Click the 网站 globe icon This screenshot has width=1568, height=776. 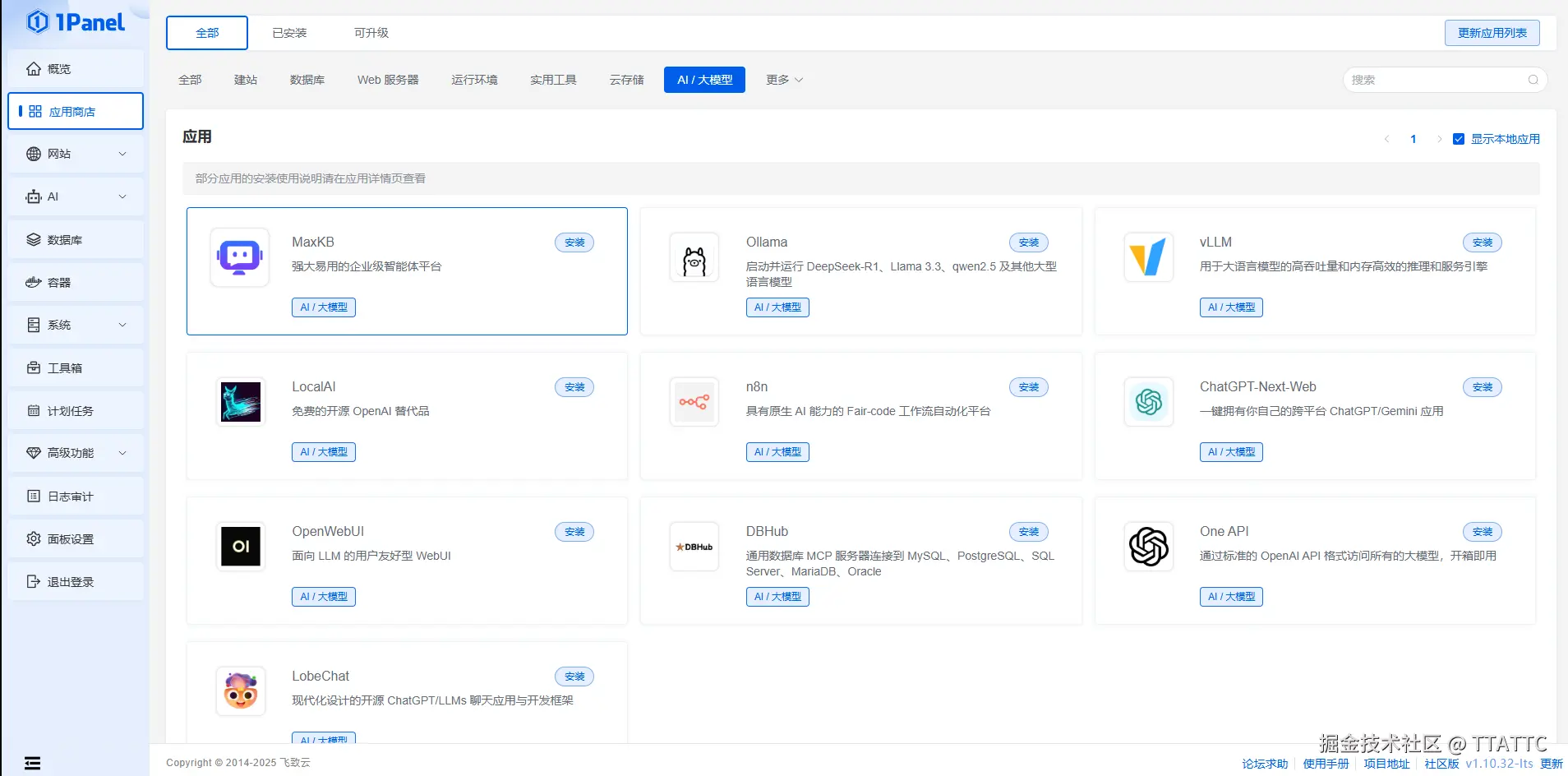point(34,155)
